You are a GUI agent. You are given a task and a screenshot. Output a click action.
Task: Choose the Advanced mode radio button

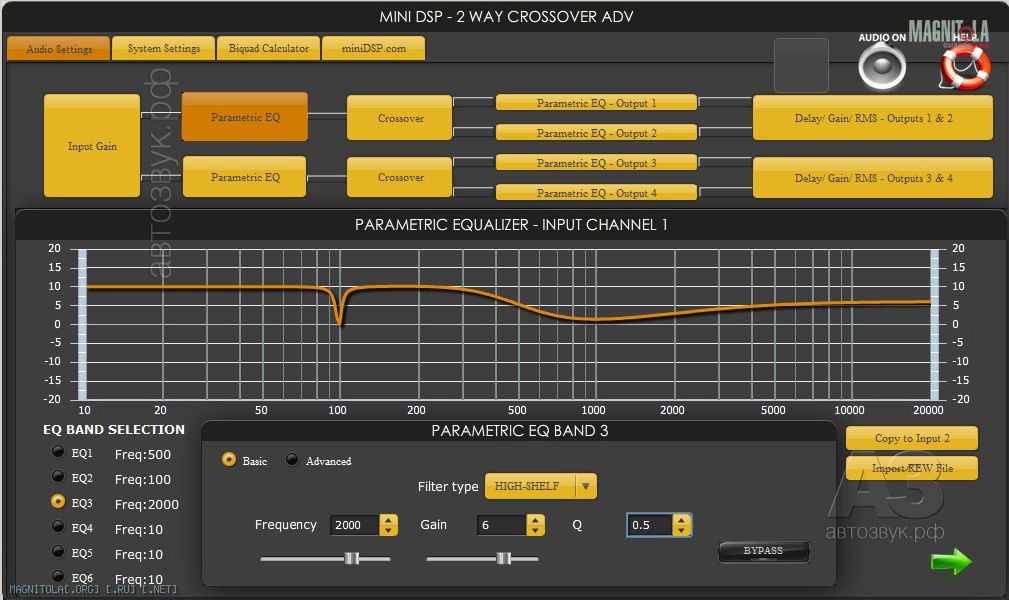point(292,459)
